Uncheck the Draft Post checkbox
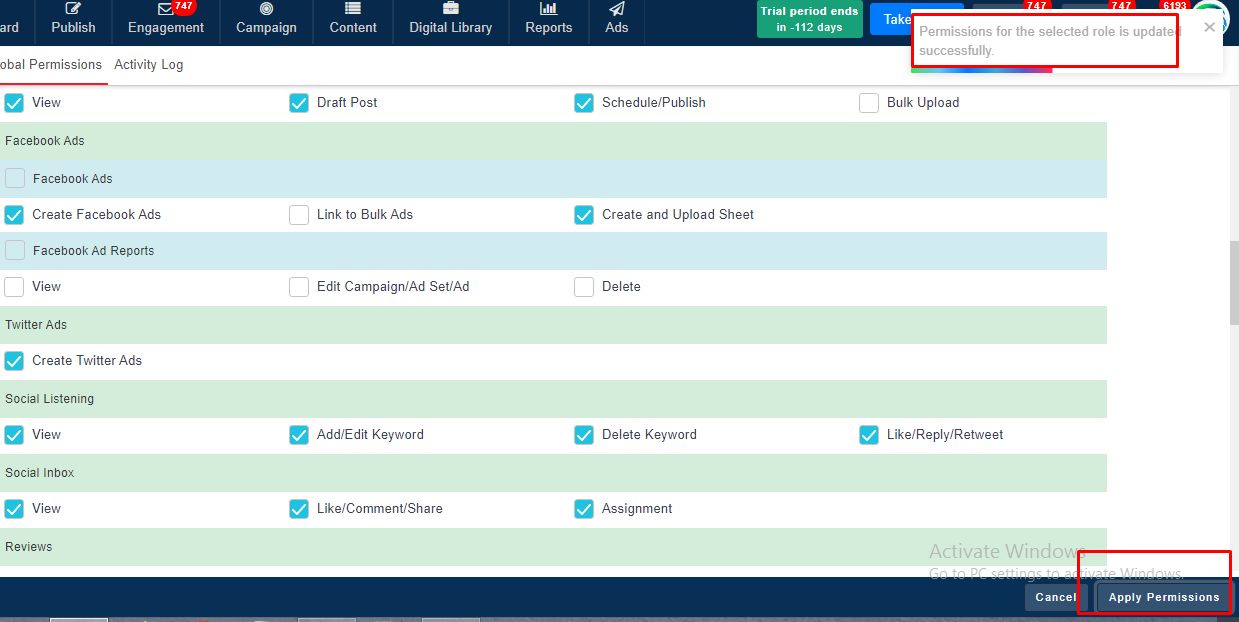The height and width of the screenshot is (622, 1239). point(299,103)
